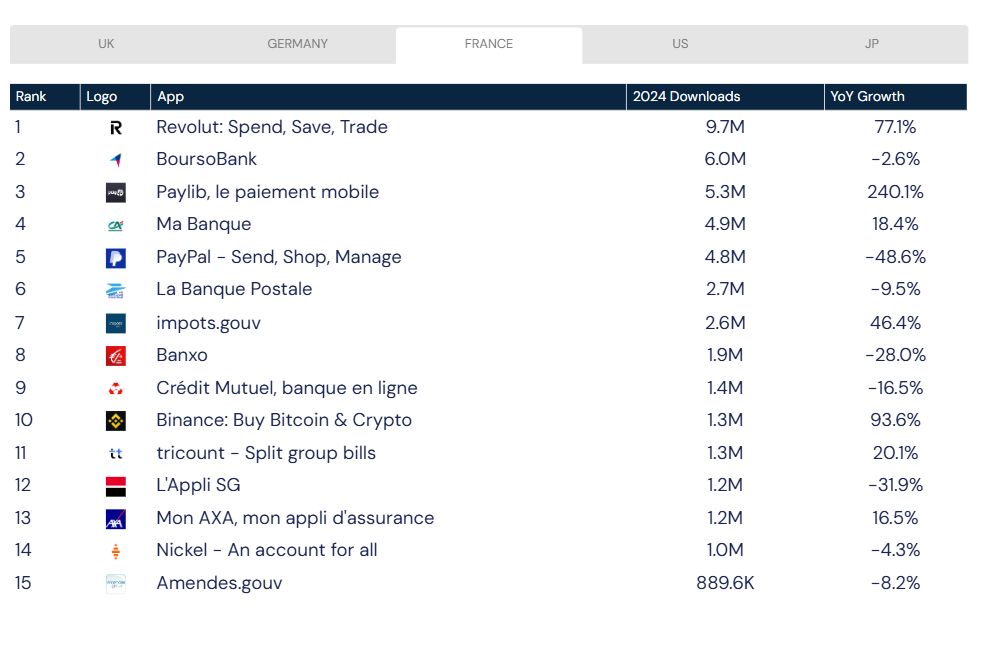
Task: Sort by YoY Growth column header
Action: [x=895, y=97]
